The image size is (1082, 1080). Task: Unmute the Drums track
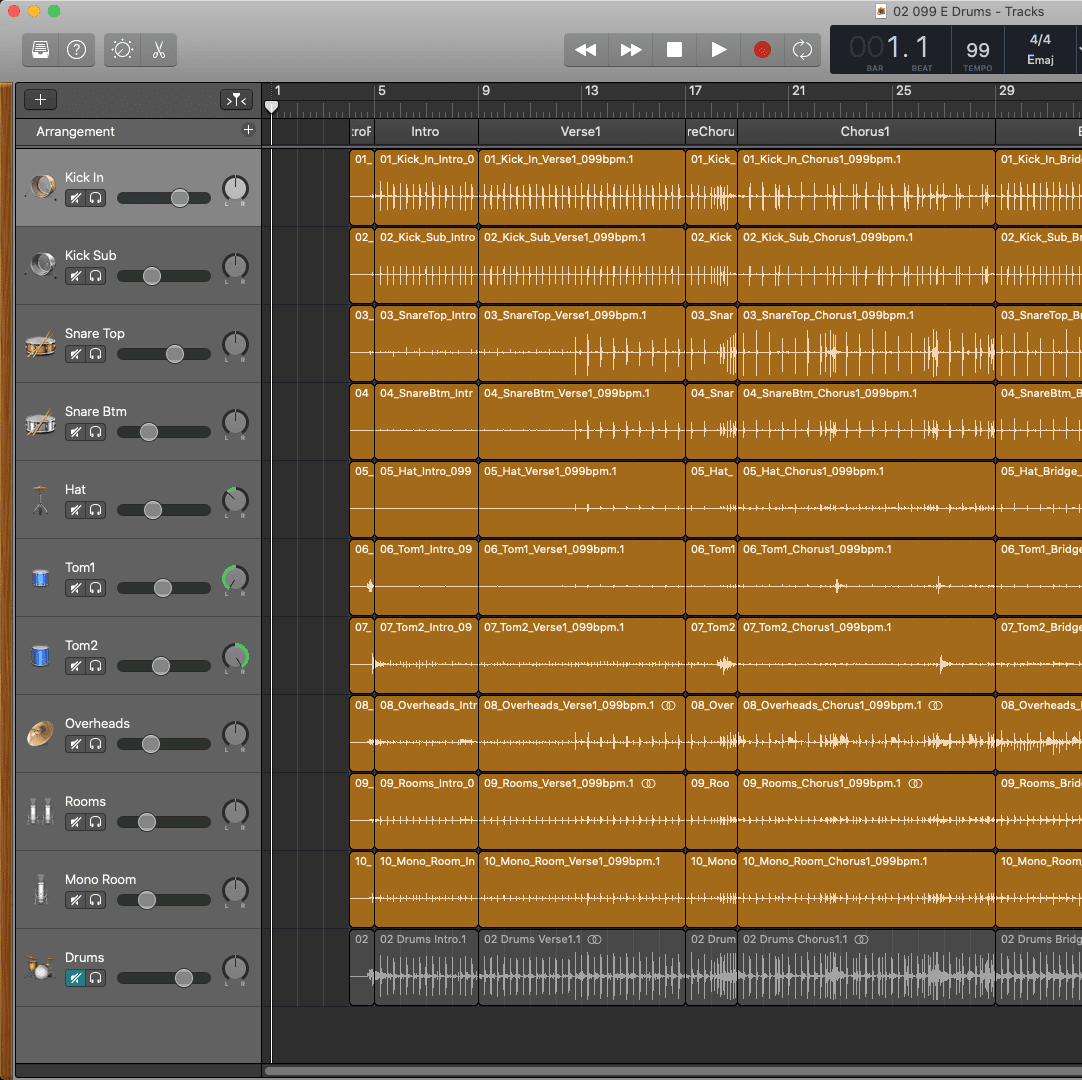click(75, 978)
